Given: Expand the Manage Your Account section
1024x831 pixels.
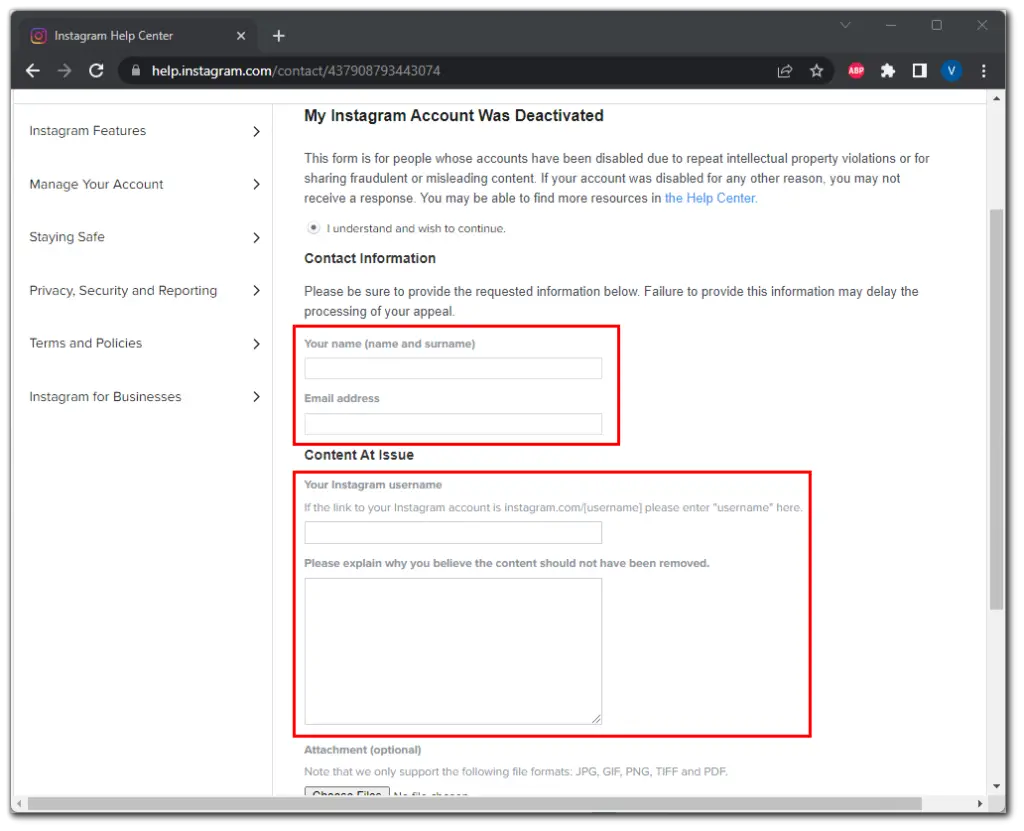Looking at the screenshot, I should point(145,184).
